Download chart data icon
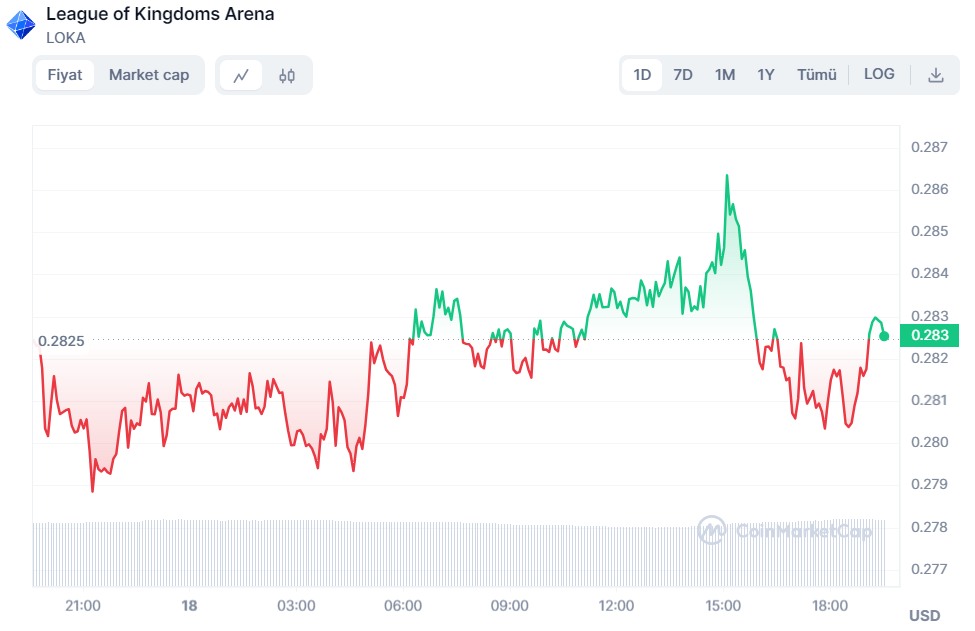 tap(936, 75)
